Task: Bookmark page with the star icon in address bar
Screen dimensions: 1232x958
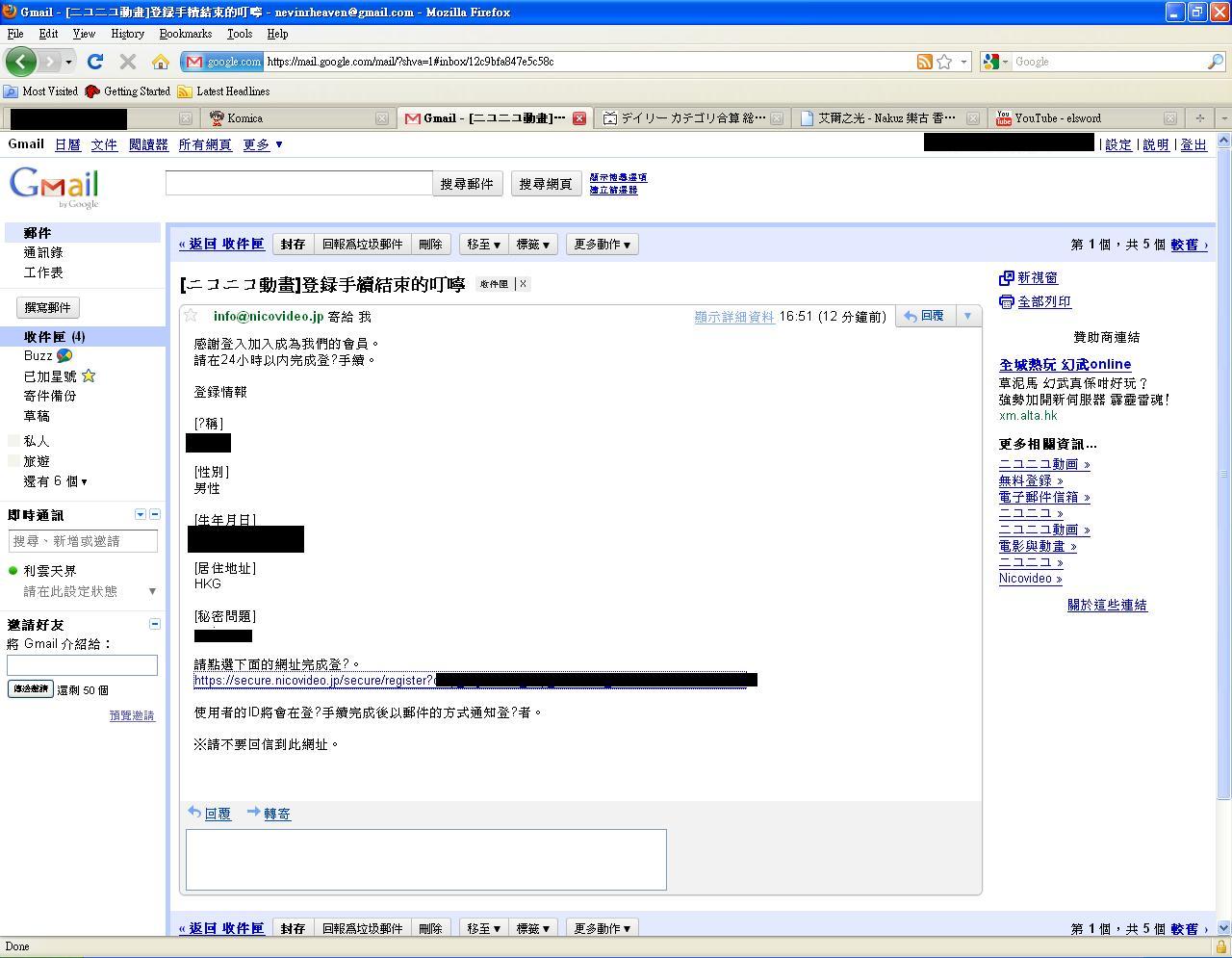Action: pyautogui.click(x=945, y=62)
